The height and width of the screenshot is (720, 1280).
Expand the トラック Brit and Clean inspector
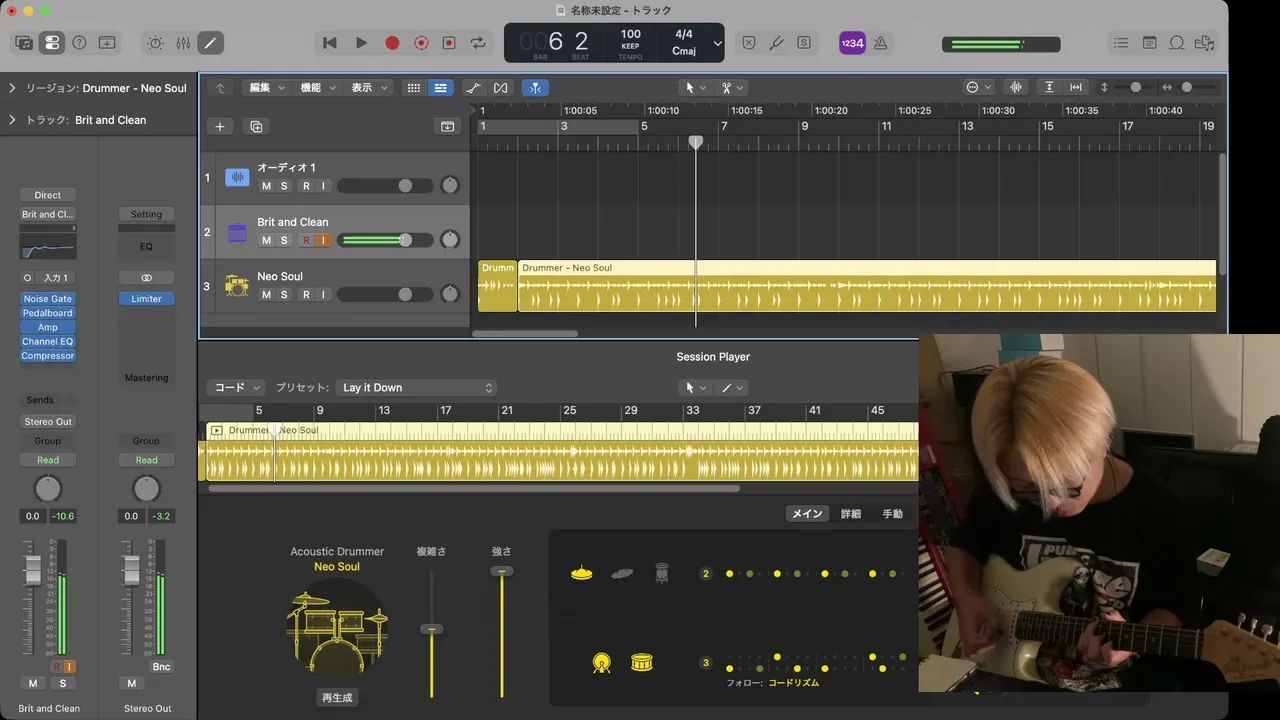click(x=12, y=120)
